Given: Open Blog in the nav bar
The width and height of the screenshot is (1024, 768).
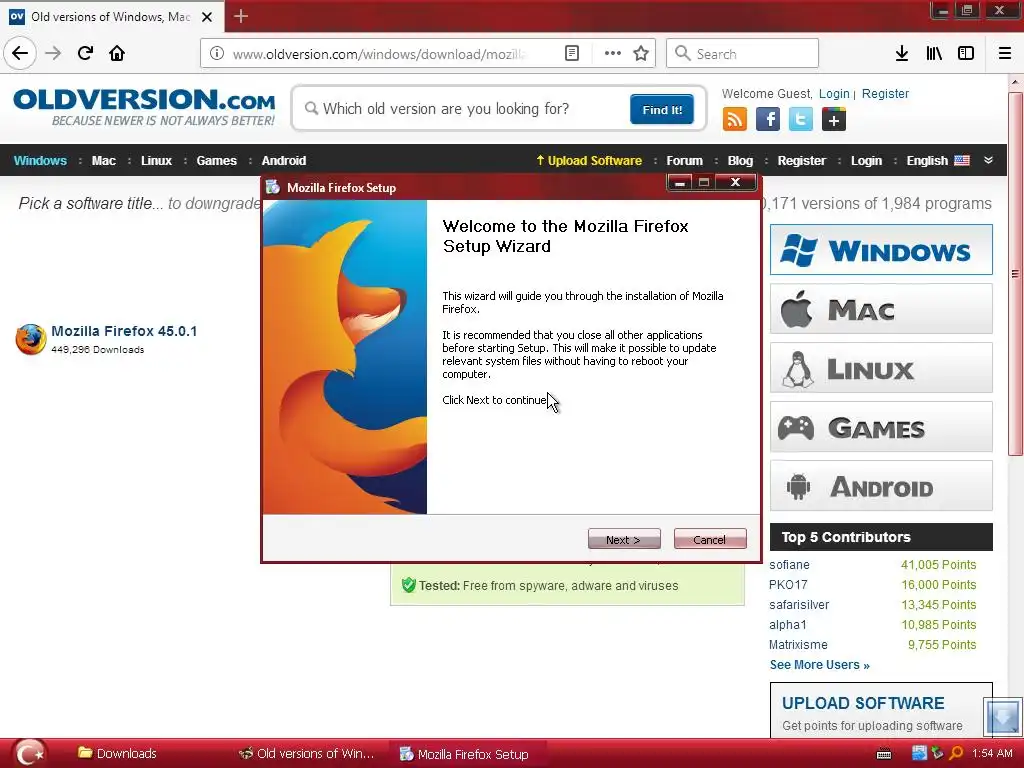Looking at the screenshot, I should pos(740,161).
